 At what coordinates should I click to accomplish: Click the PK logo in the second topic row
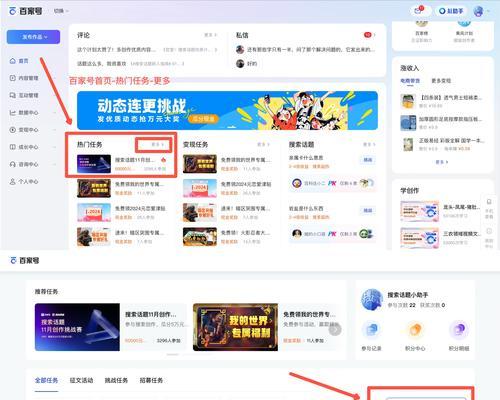tap(332, 234)
